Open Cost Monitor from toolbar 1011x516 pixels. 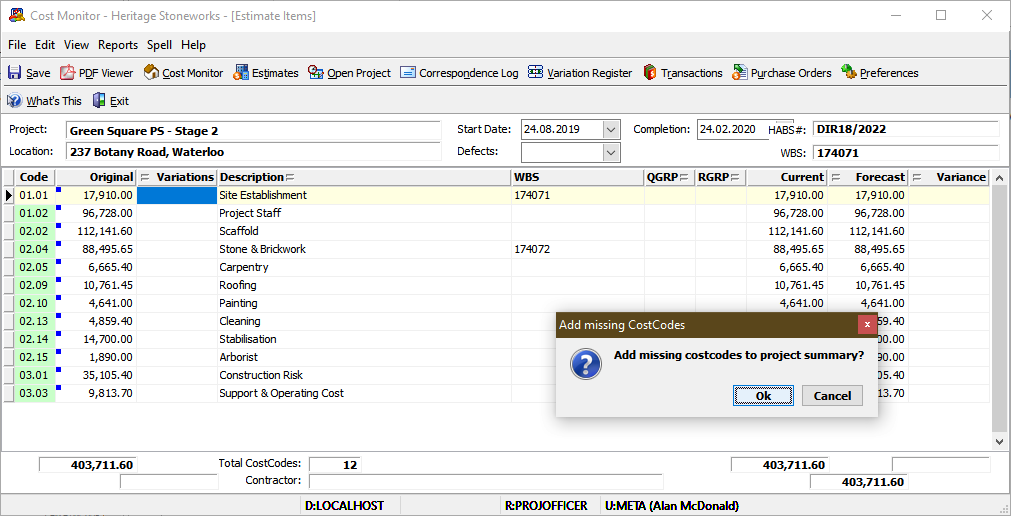183,73
